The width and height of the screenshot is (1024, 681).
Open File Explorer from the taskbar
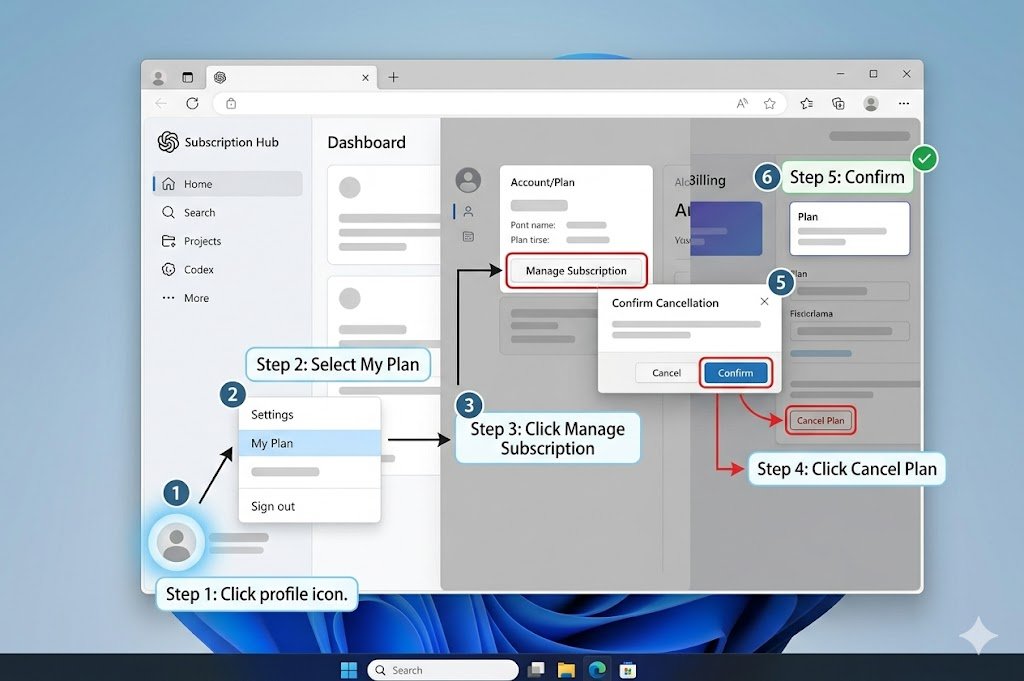[x=566, y=670]
